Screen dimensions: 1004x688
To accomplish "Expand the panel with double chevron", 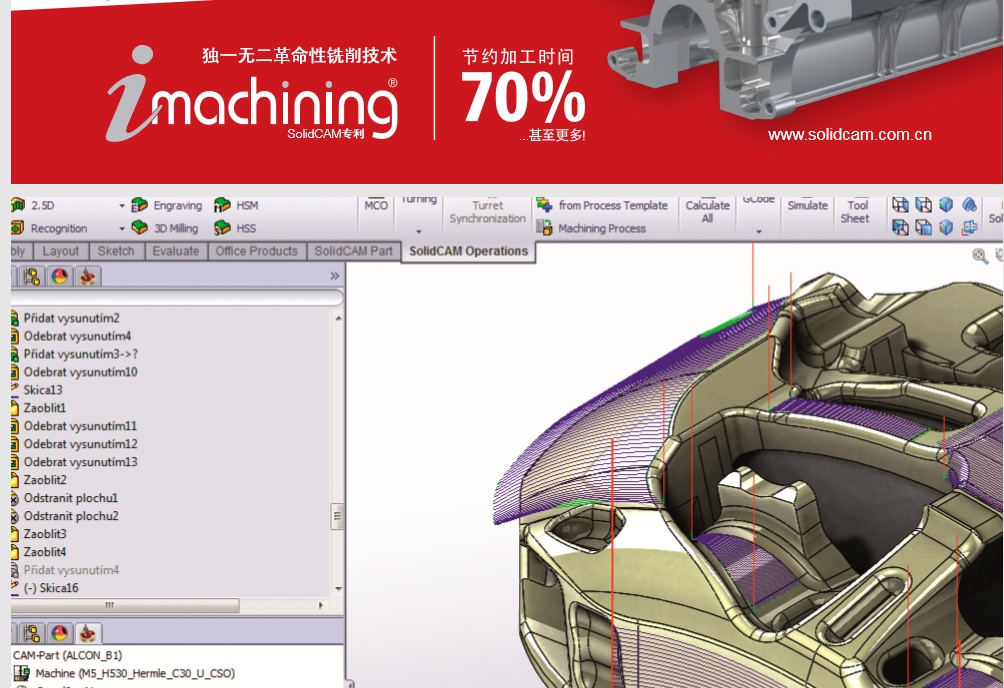I will coord(334,276).
